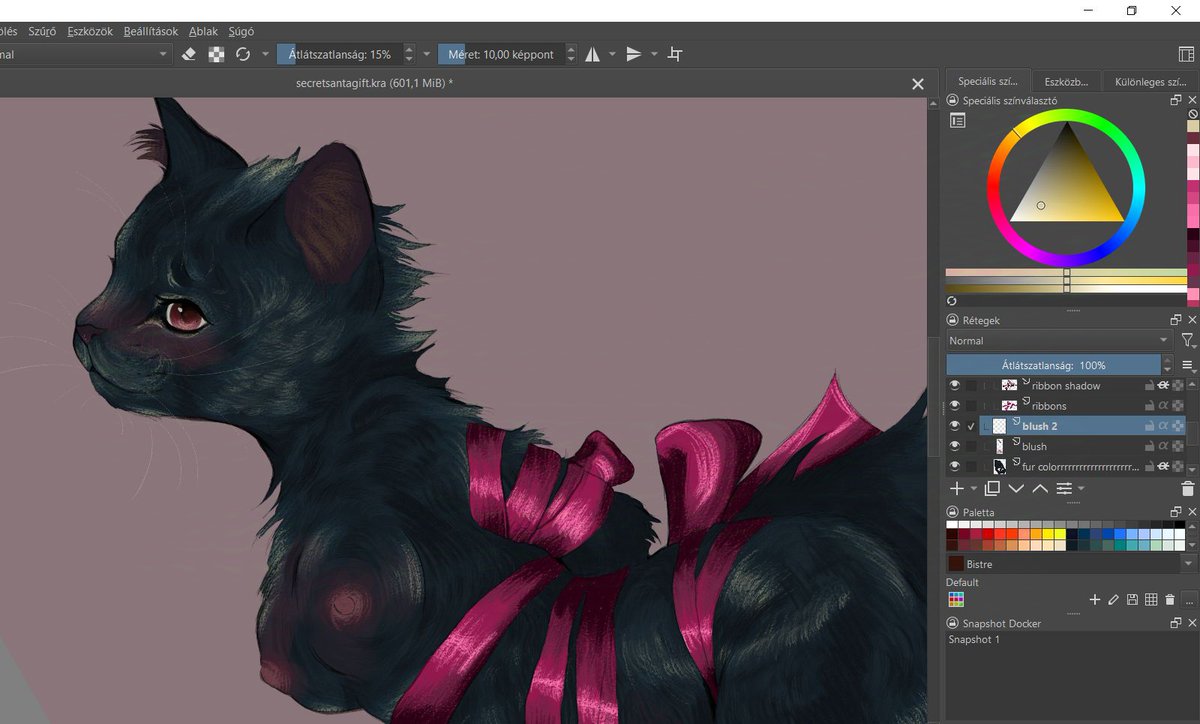This screenshot has height=724, width=1200.
Task: Enable wrap around mode icon
Action: (x=675, y=54)
